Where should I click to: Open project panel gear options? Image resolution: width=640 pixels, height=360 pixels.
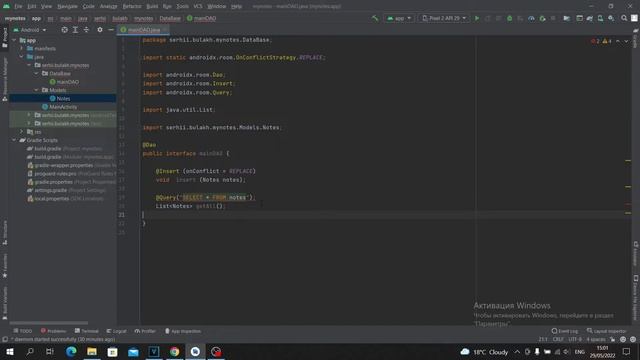coord(100,30)
